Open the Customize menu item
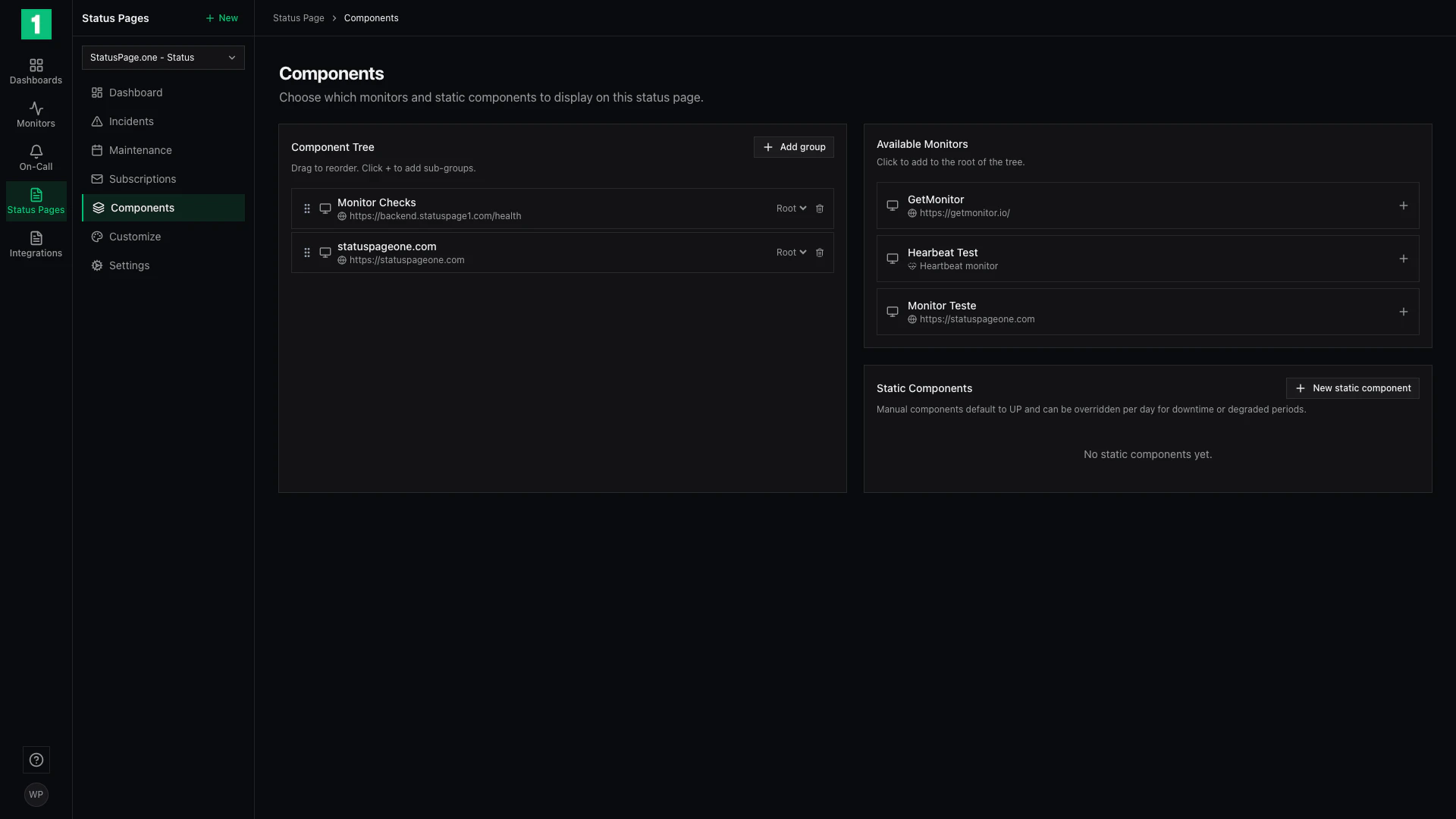Image resolution: width=1456 pixels, height=819 pixels. point(135,237)
